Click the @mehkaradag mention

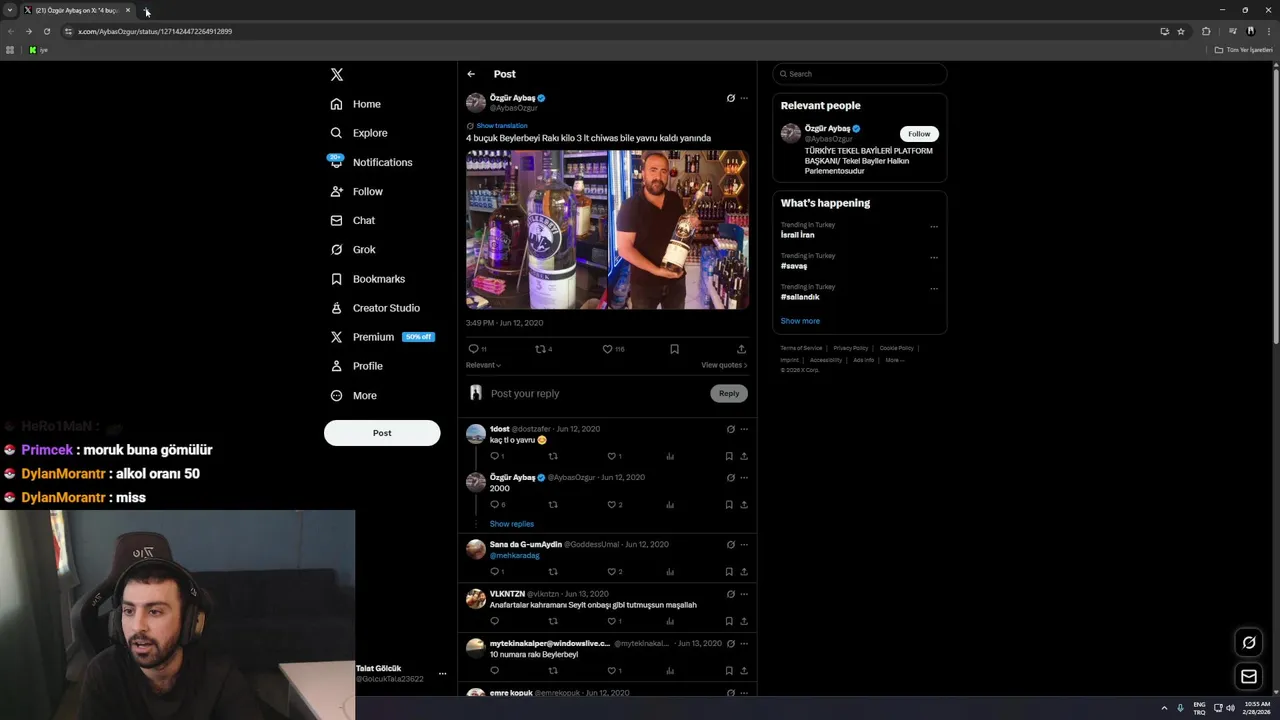tap(514, 556)
